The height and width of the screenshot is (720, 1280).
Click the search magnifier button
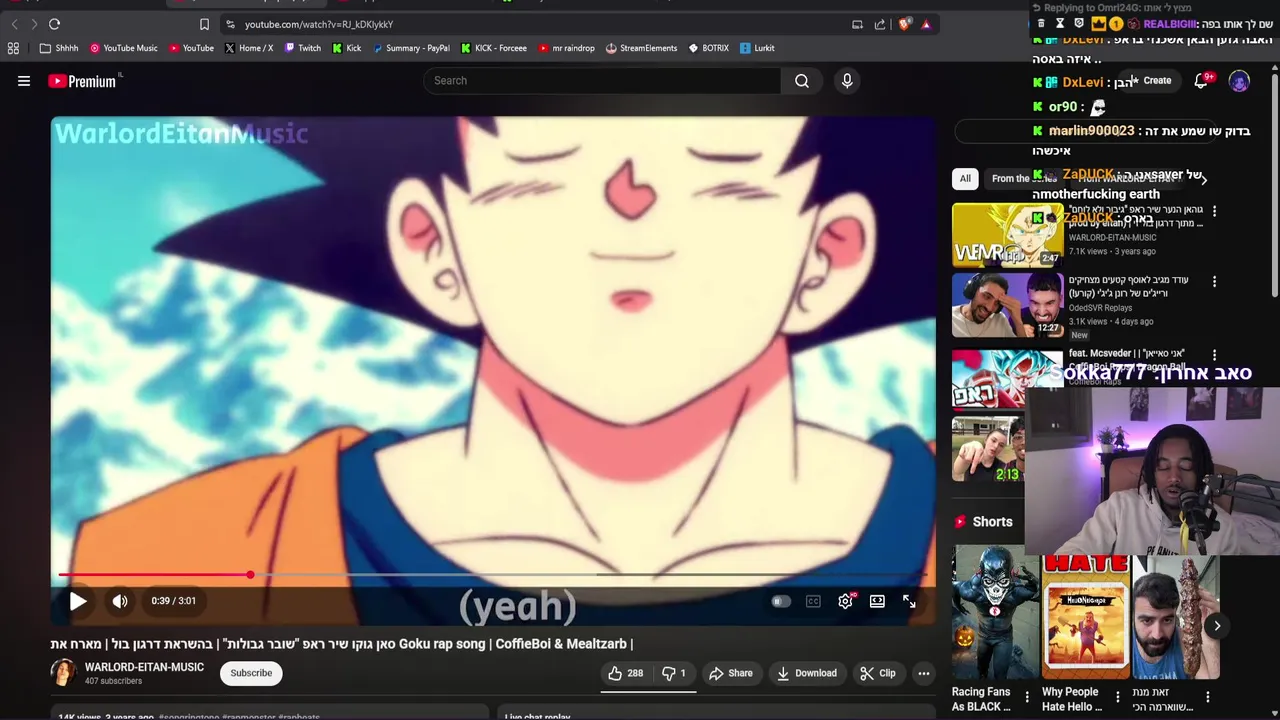[801, 81]
